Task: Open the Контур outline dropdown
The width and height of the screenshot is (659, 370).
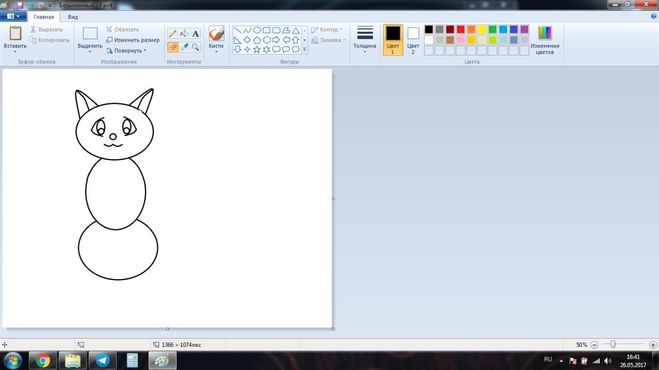Action: tap(327, 29)
